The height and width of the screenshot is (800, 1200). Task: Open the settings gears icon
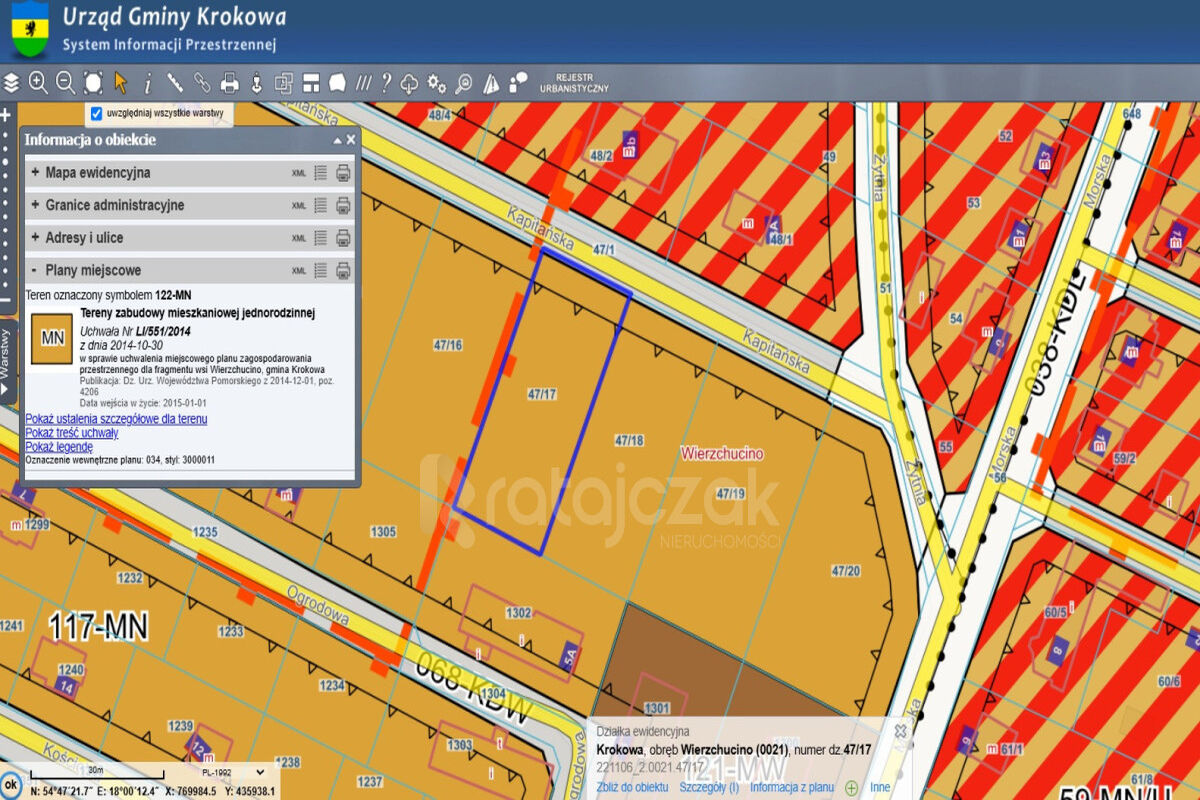tap(437, 82)
